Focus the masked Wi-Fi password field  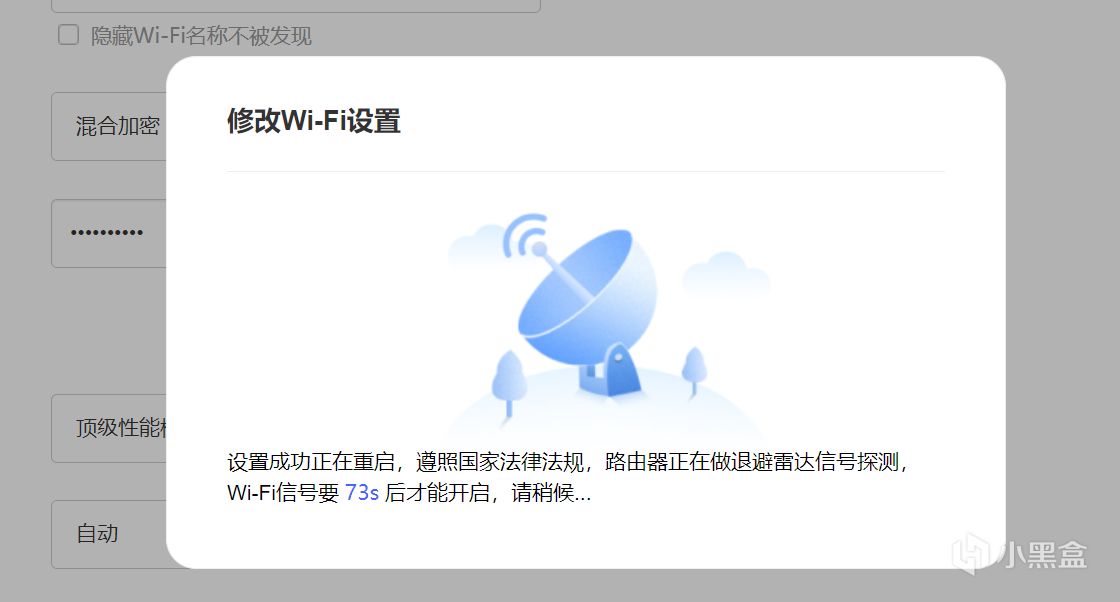[109, 233]
